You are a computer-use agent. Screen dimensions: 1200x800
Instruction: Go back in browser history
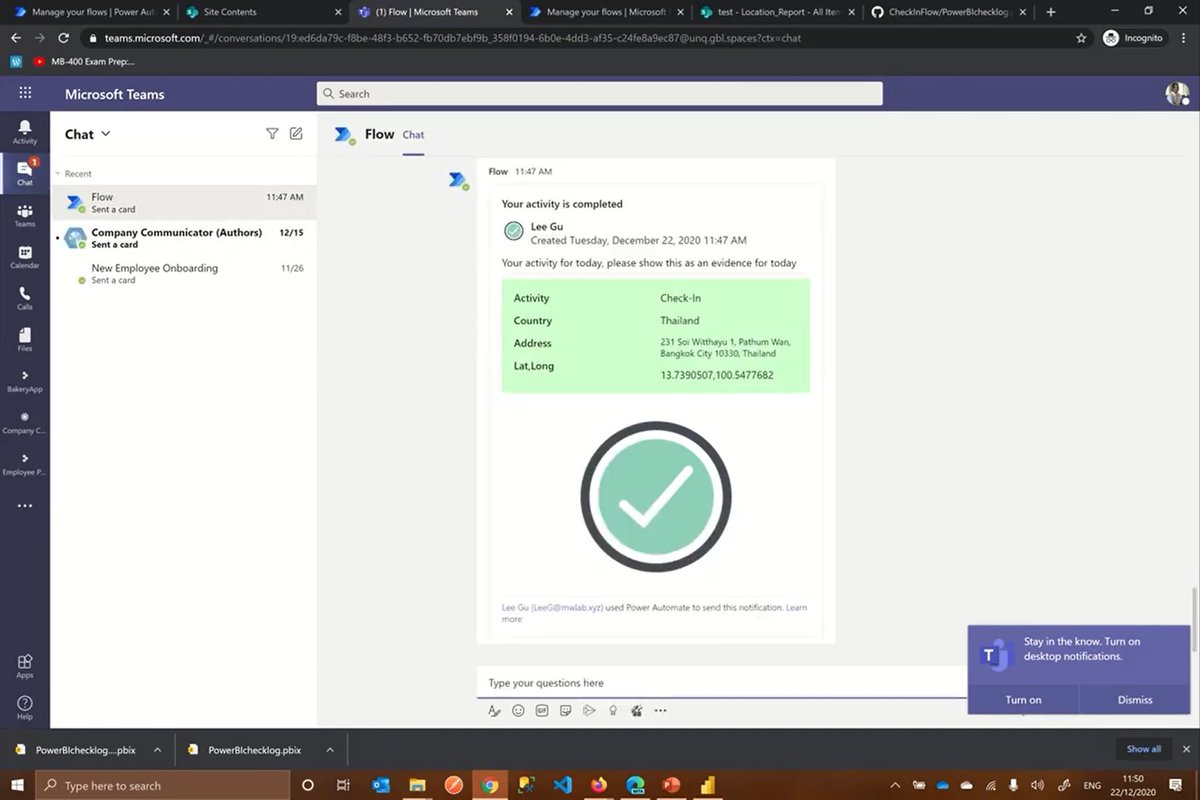(16, 38)
